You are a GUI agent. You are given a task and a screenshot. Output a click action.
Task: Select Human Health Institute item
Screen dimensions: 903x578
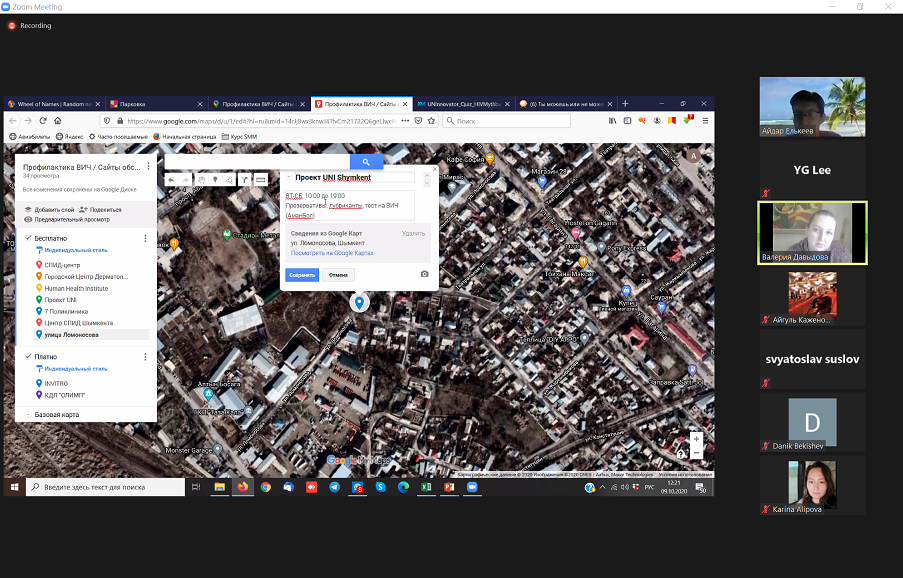tap(76, 288)
